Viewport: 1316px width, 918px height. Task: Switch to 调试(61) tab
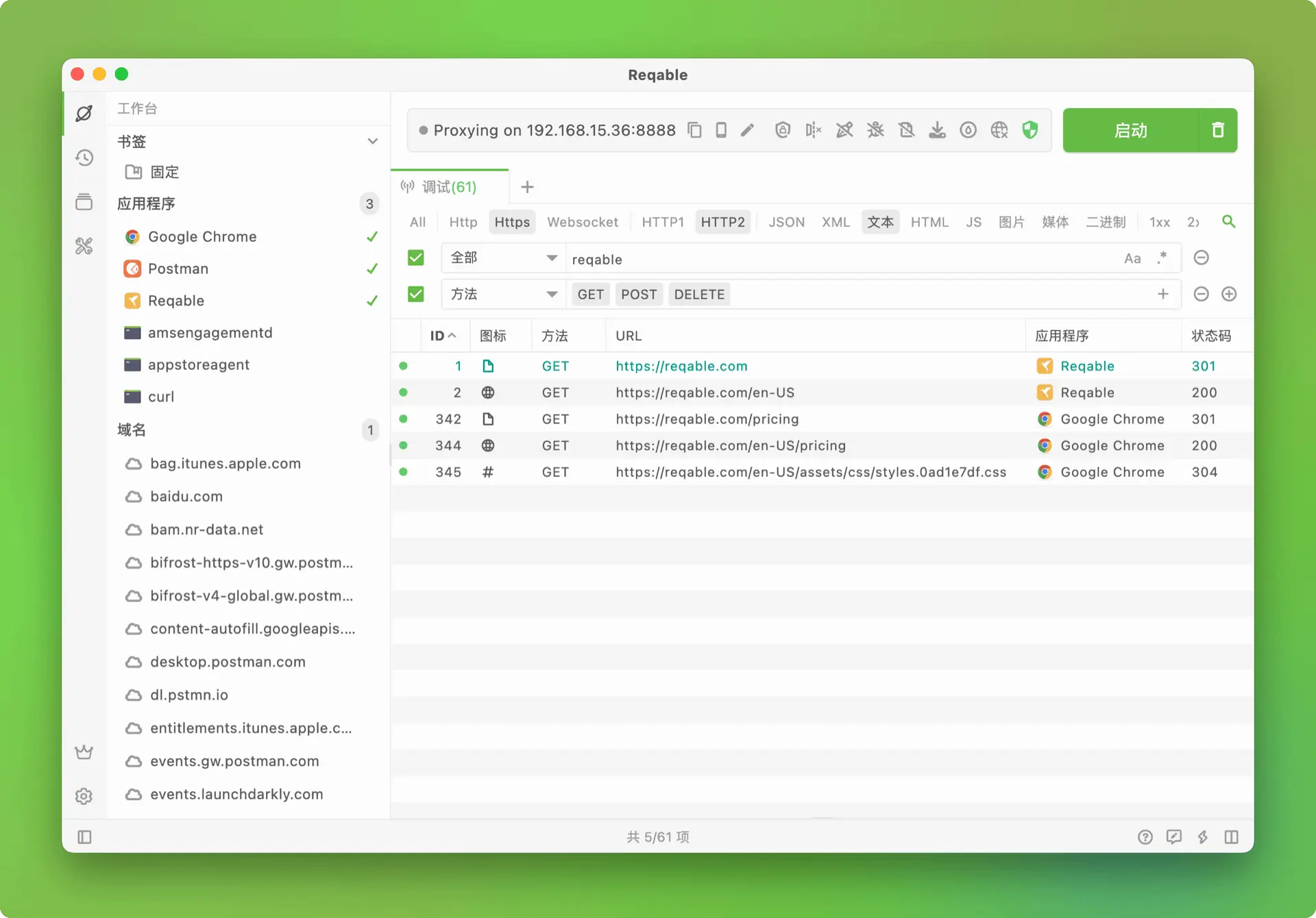point(449,187)
